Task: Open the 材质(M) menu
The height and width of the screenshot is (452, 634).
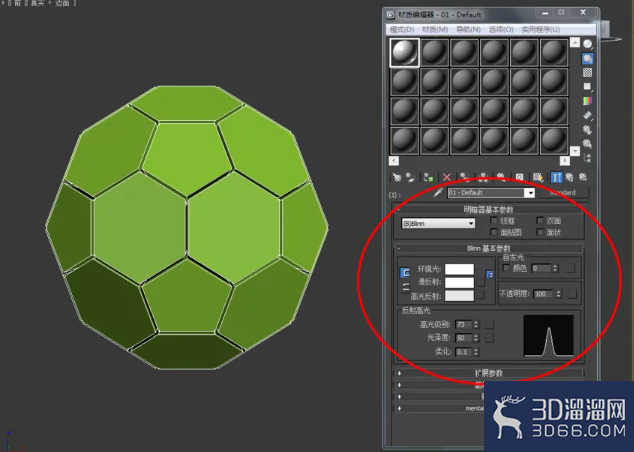Action: tap(435, 30)
